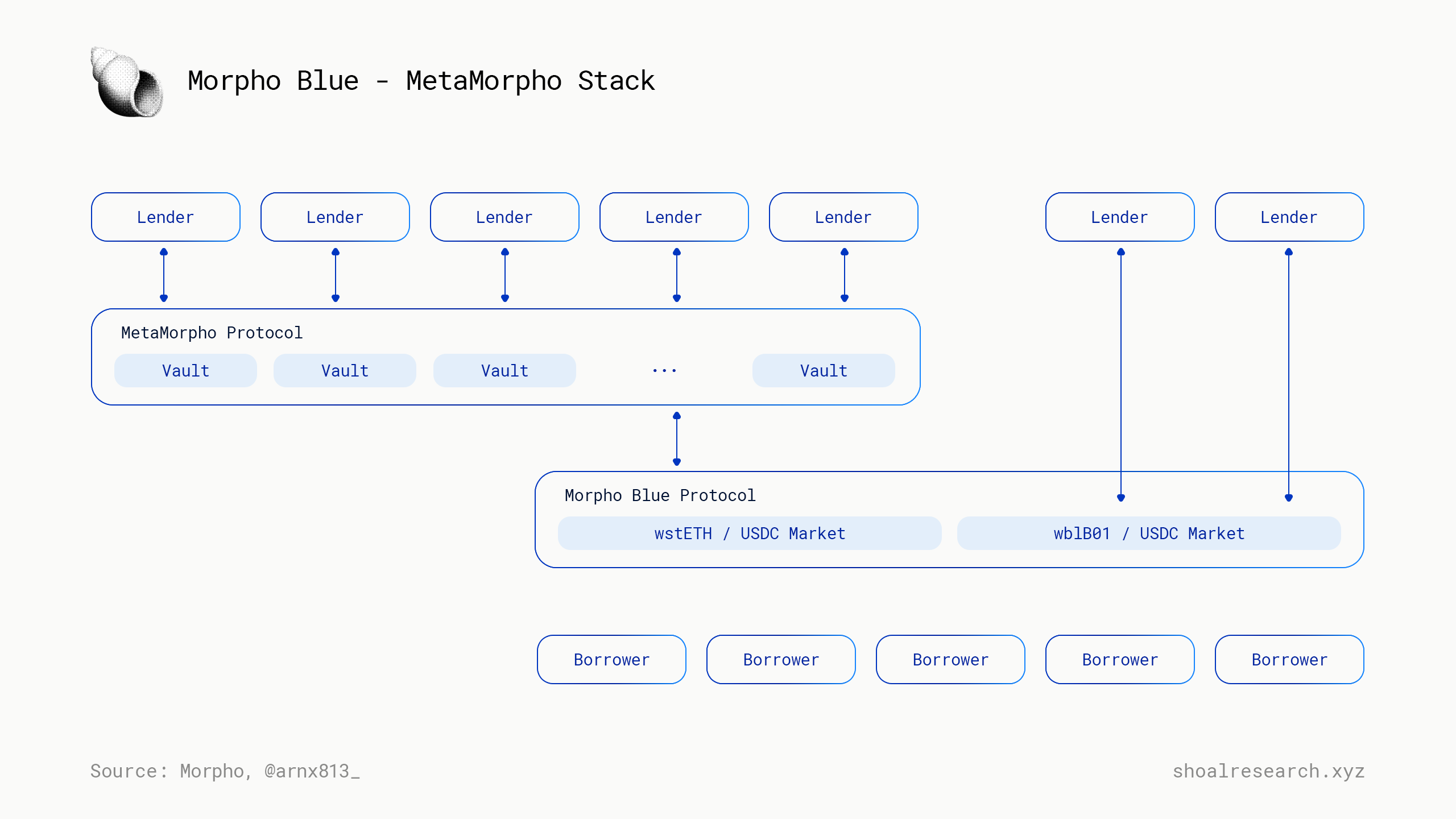Select the last Vault after the ellipsis

coord(824,371)
